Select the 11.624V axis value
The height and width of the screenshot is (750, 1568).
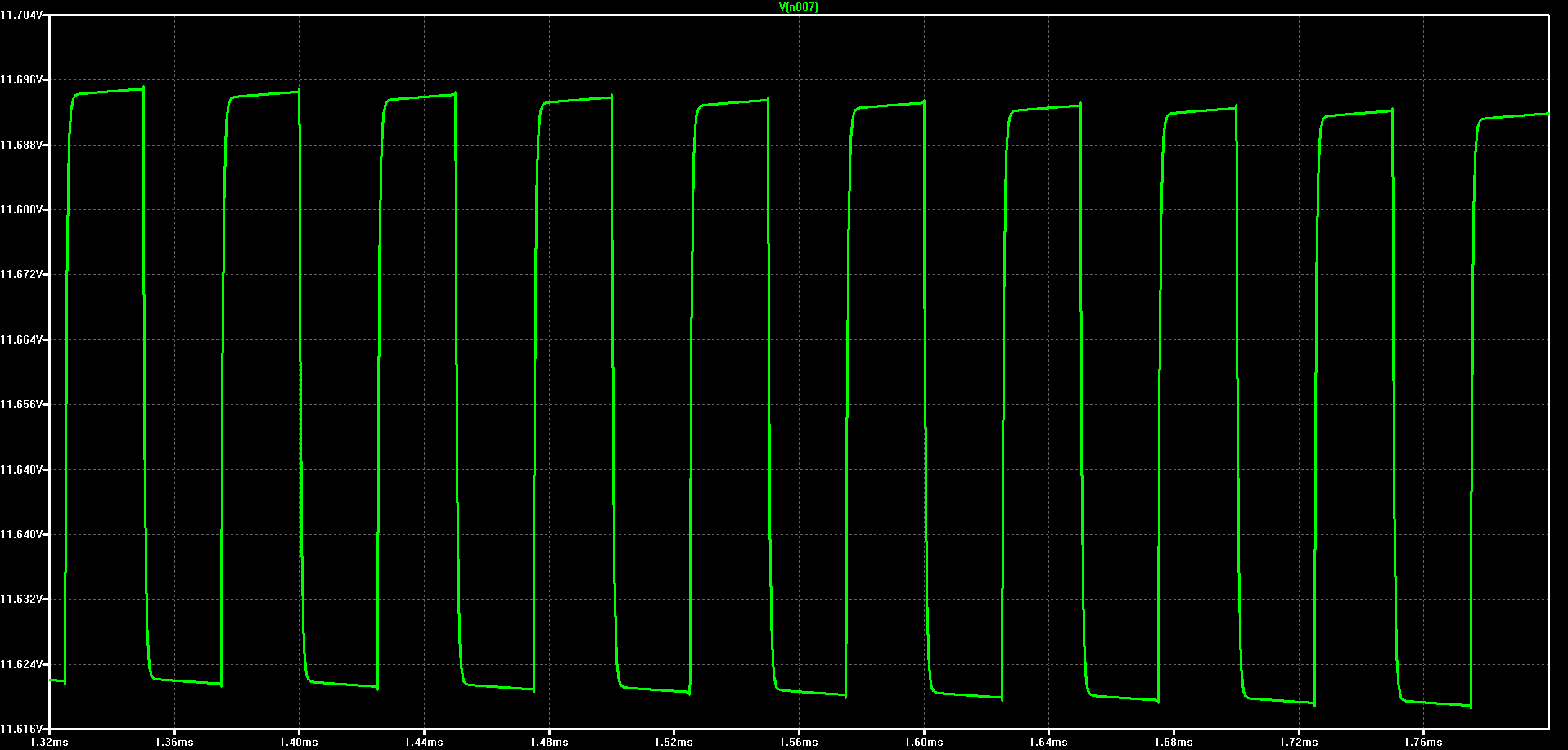(x=20, y=664)
